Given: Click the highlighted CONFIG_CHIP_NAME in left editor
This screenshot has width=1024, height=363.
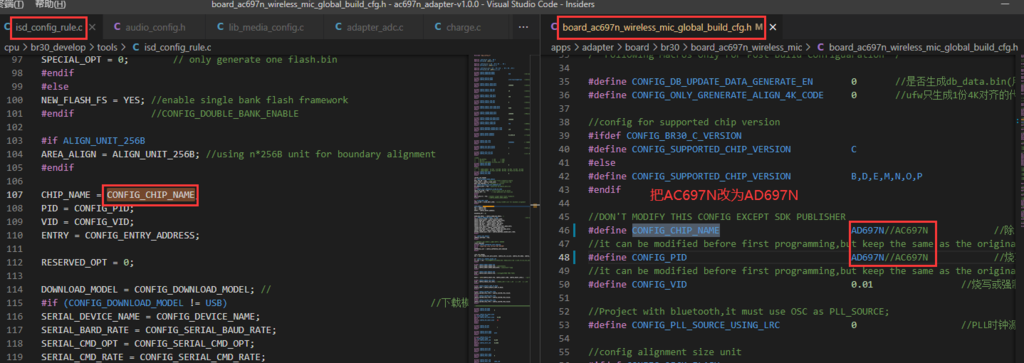Looking at the screenshot, I should (x=151, y=195).
